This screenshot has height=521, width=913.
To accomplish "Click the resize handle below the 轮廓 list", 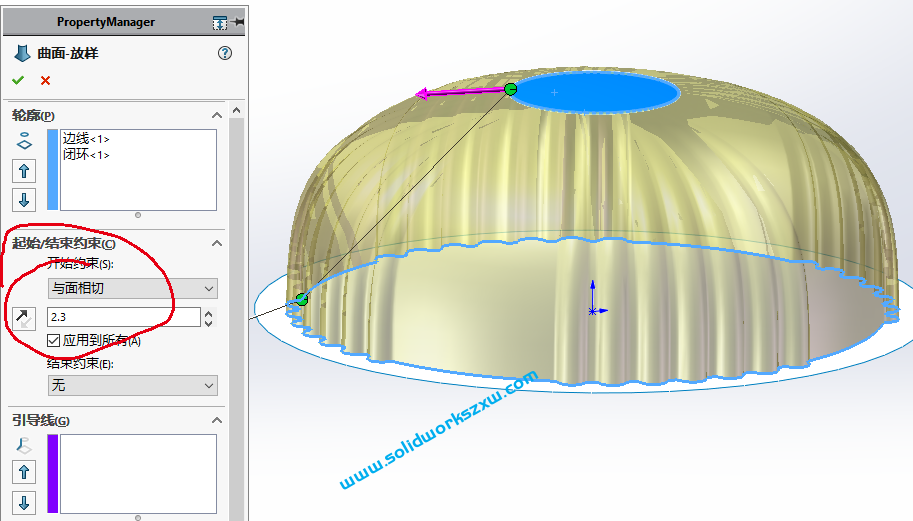I will [x=138, y=215].
